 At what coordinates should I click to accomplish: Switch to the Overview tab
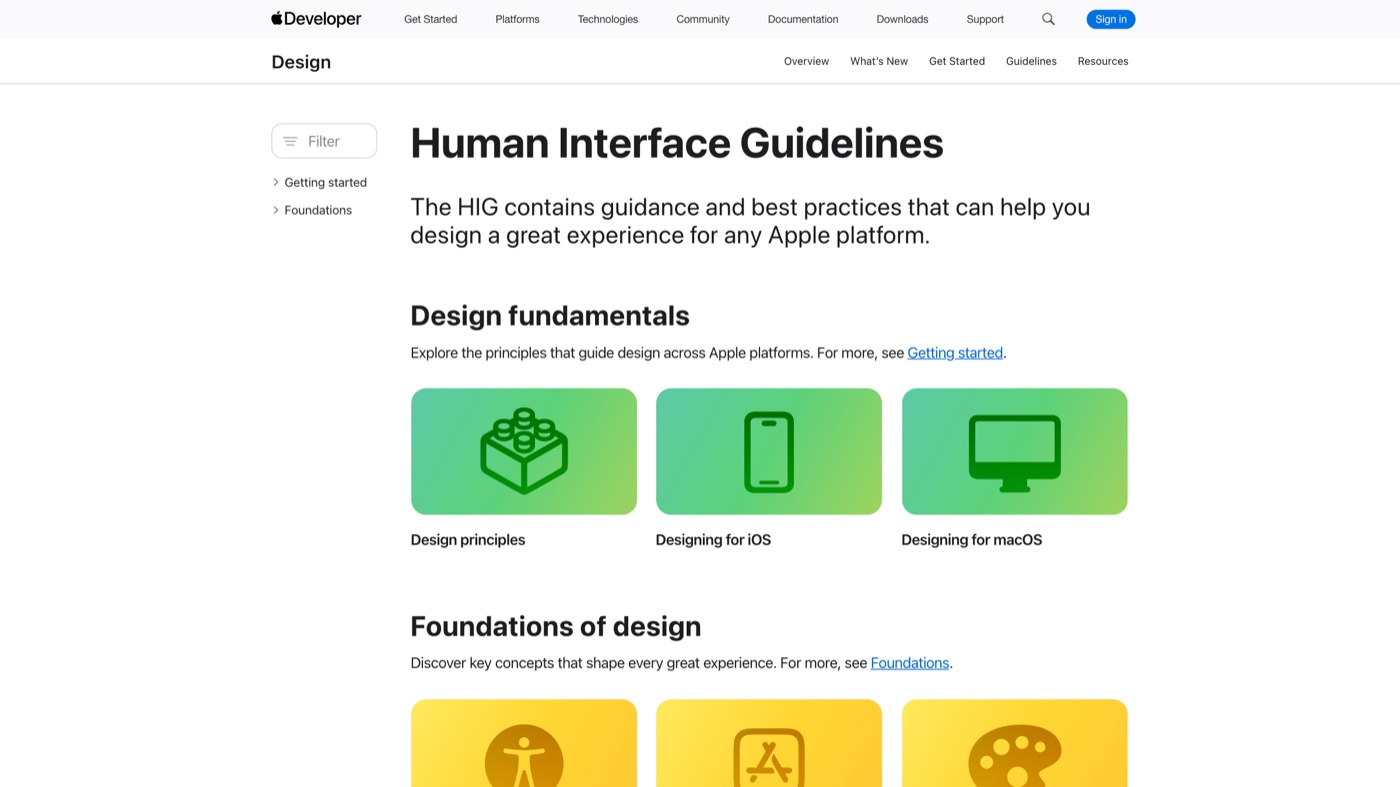[806, 61]
